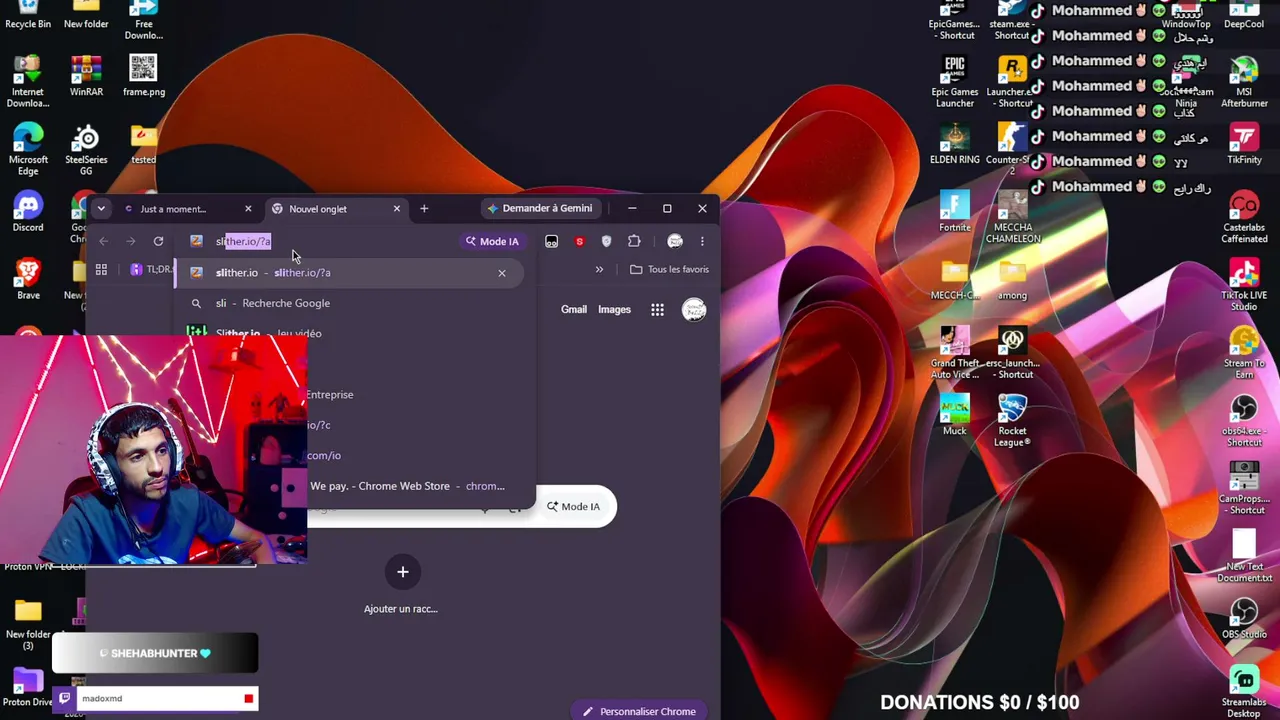1280x720 pixels.
Task: Expand Chrome tab search dropdown
Action: tap(101, 209)
